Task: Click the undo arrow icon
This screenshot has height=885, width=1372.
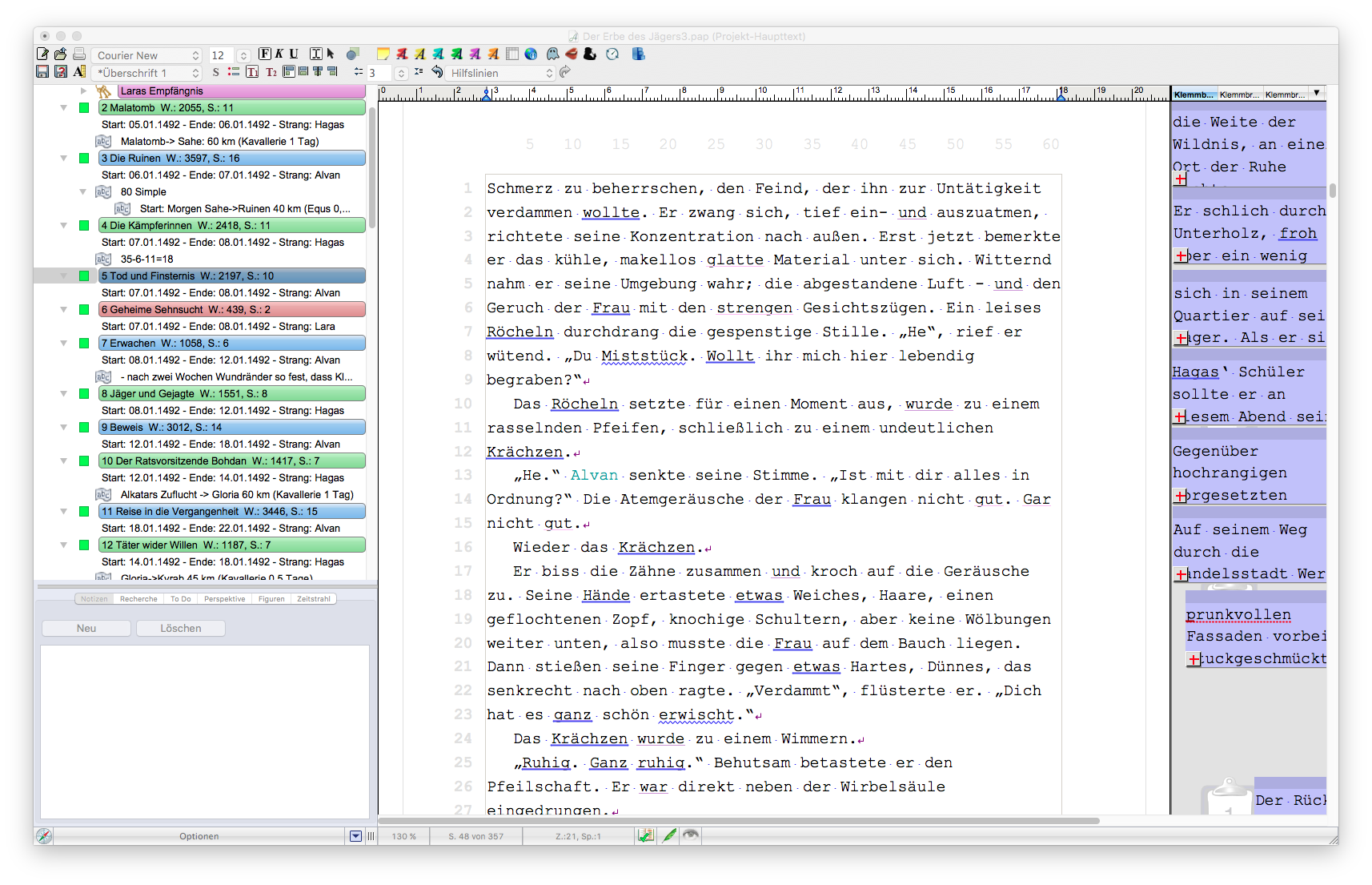Action: [x=437, y=72]
